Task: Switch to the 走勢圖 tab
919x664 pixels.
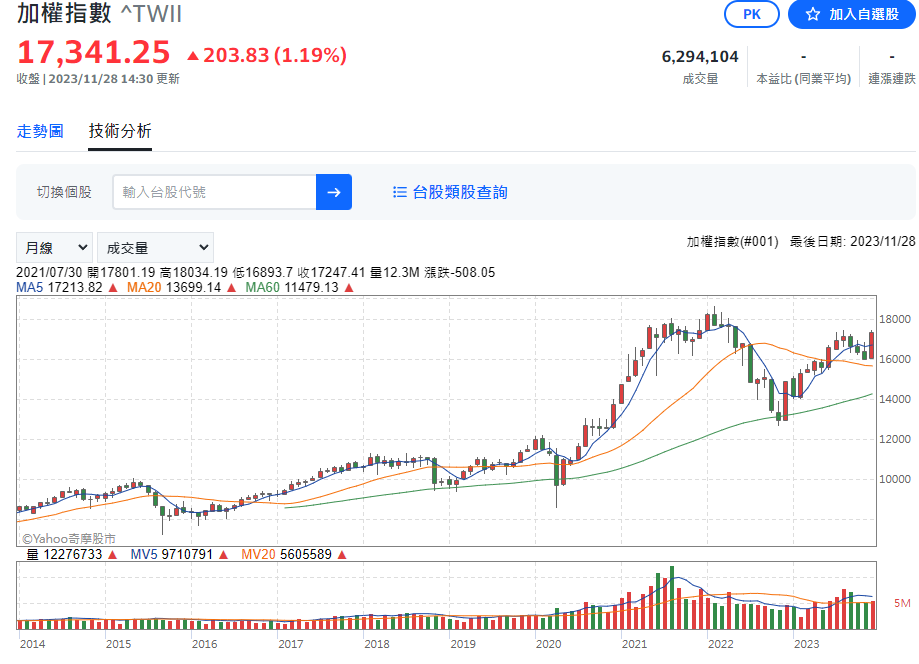Action: [40, 131]
